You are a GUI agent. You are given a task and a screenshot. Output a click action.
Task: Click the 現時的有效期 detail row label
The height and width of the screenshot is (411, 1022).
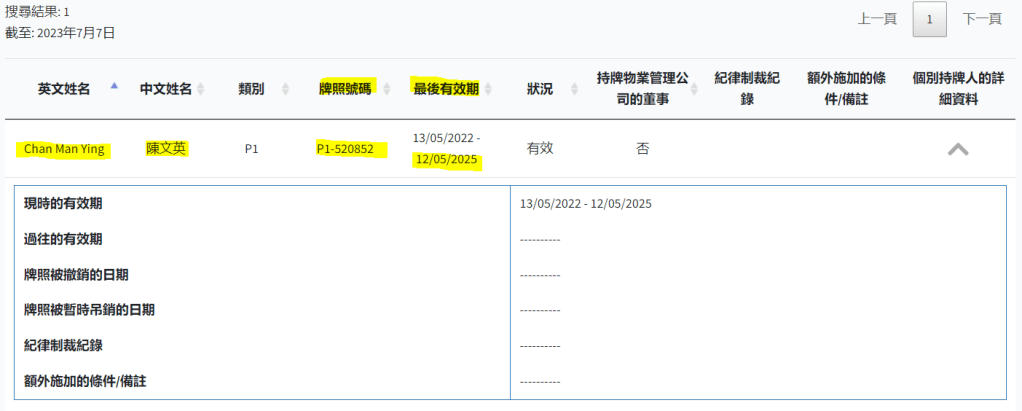pyautogui.click(x=64, y=204)
